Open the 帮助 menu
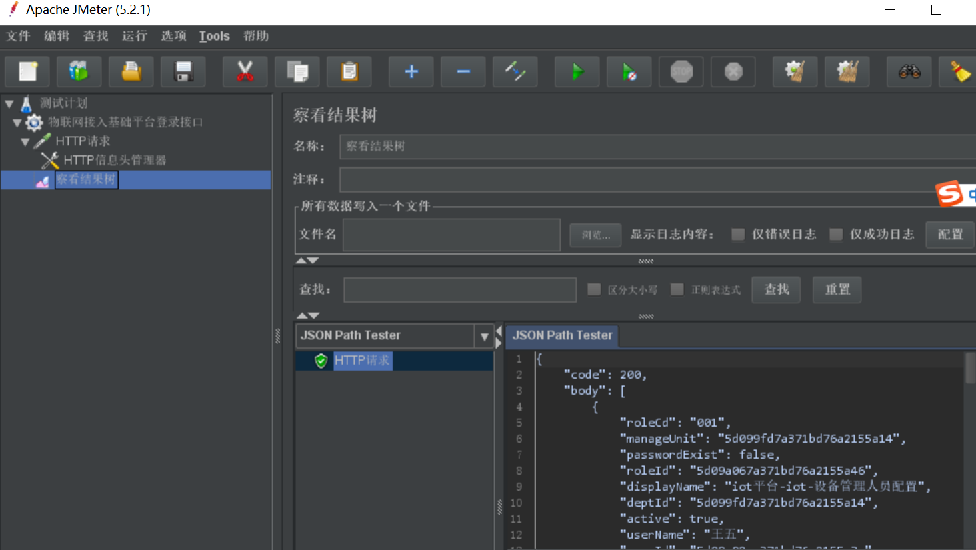Screen dimensions: 976x550 click(x=256, y=36)
